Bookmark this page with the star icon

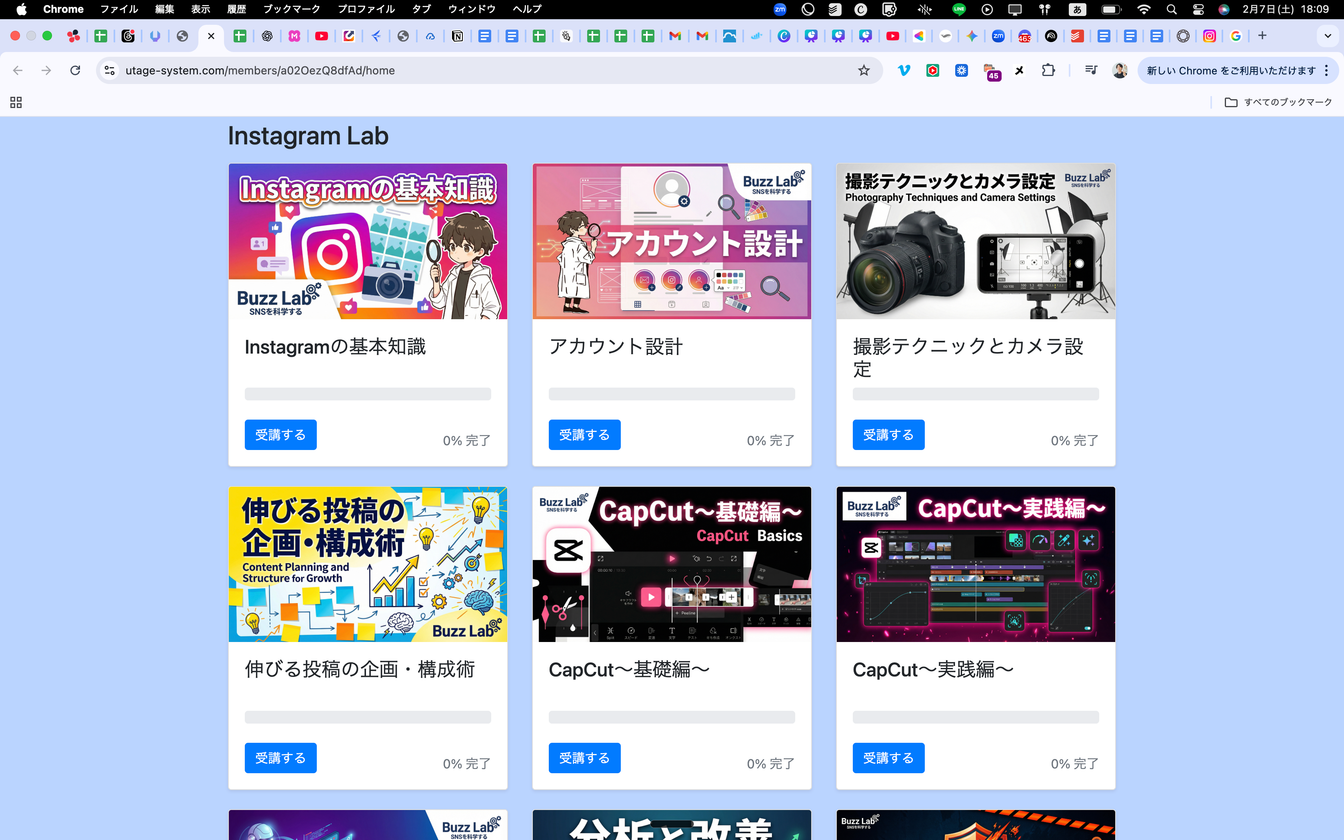click(864, 71)
